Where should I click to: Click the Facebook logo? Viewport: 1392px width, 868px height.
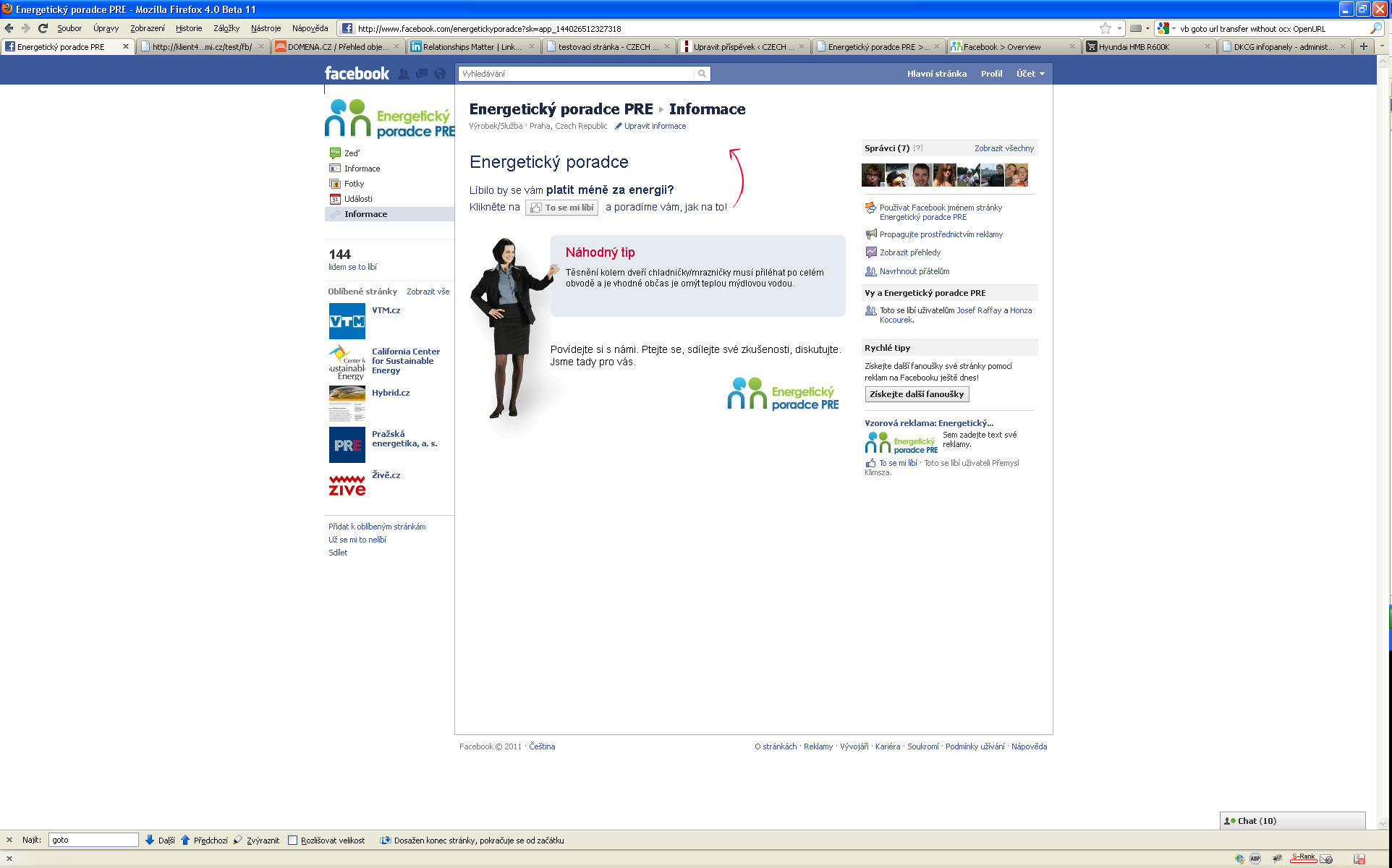point(357,73)
